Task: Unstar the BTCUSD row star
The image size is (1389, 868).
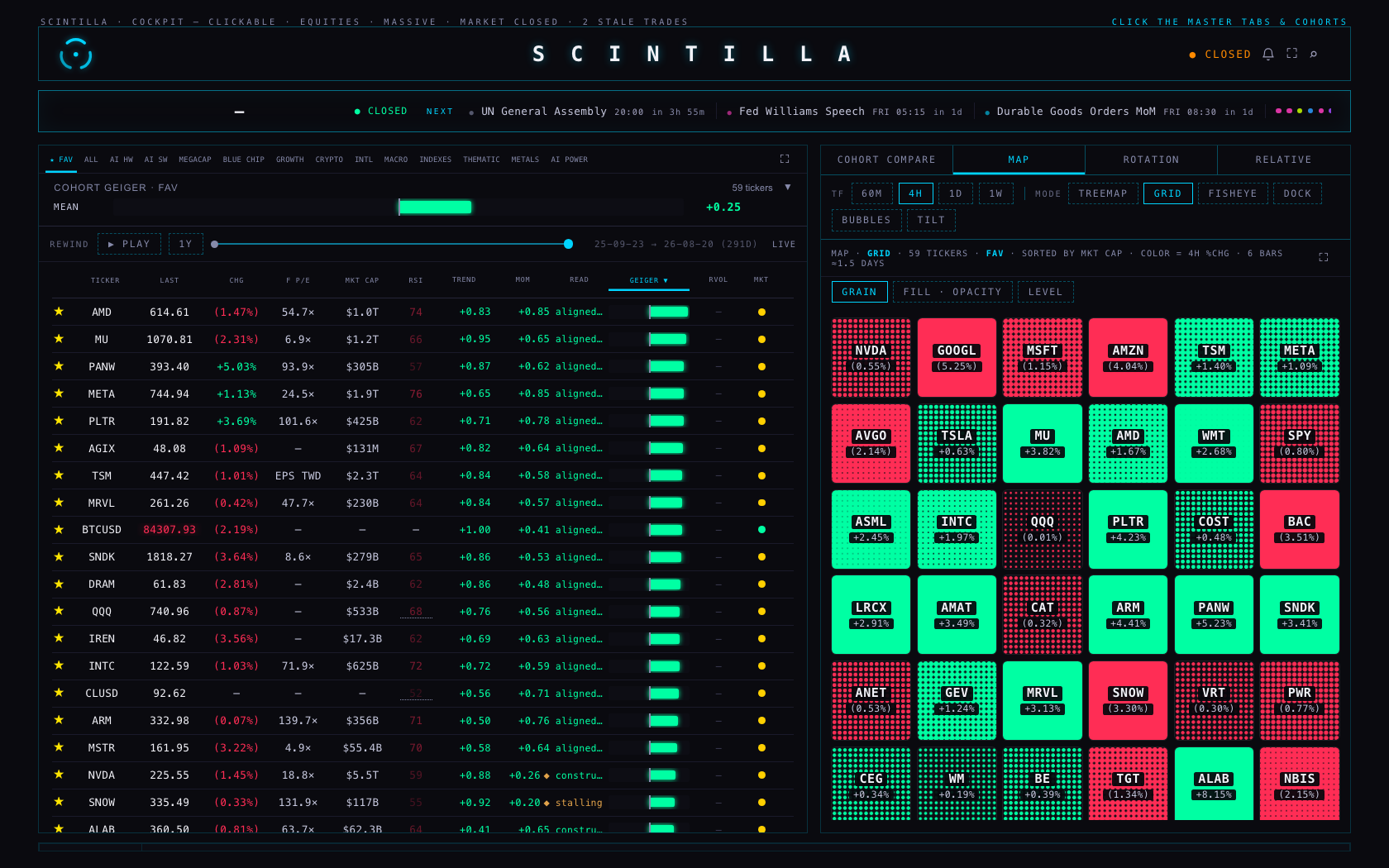Action: pyautogui.click(x=59, y=529)
